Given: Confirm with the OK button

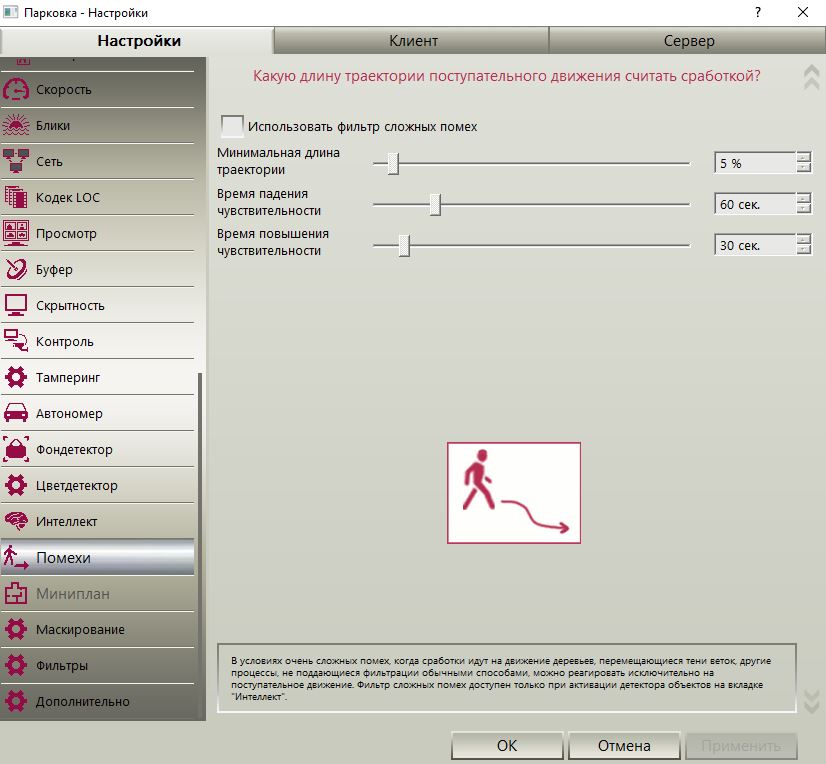Looking at the screenshot, I should [507, 746].
